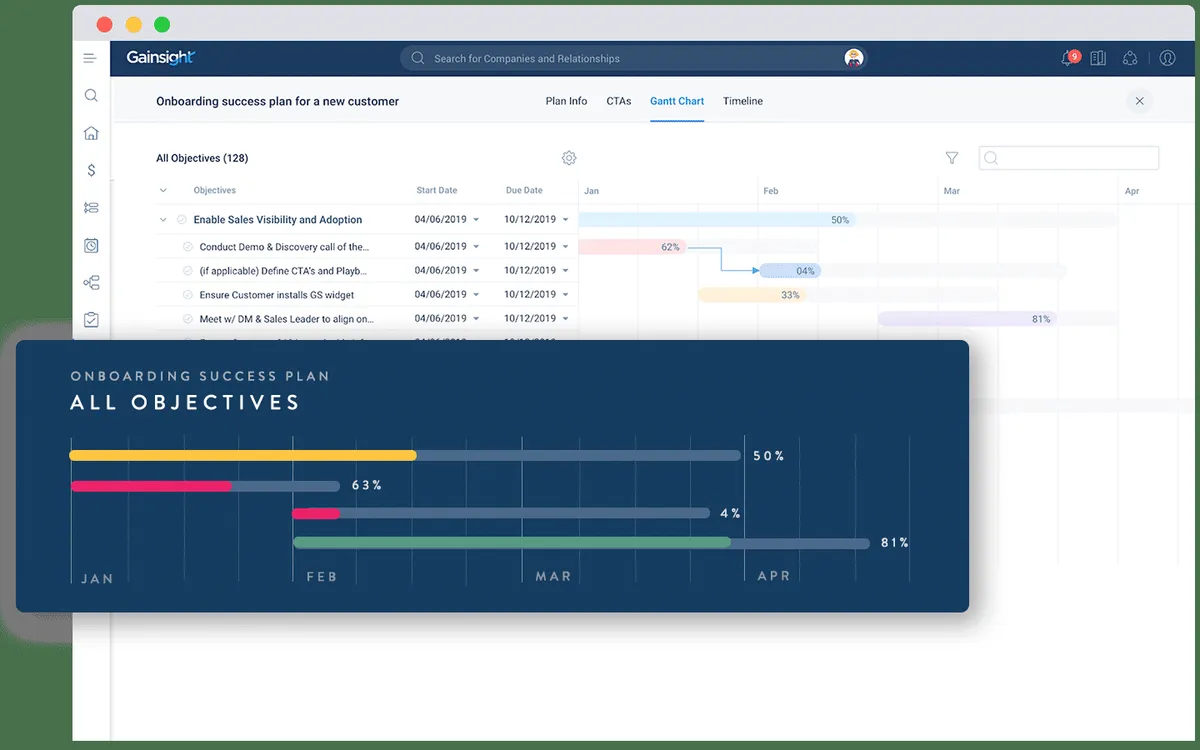The image size is (1200, 750).
Task: Toggle check circle for Enable Sales Visibility and Adoption
Action: point(182,220)
